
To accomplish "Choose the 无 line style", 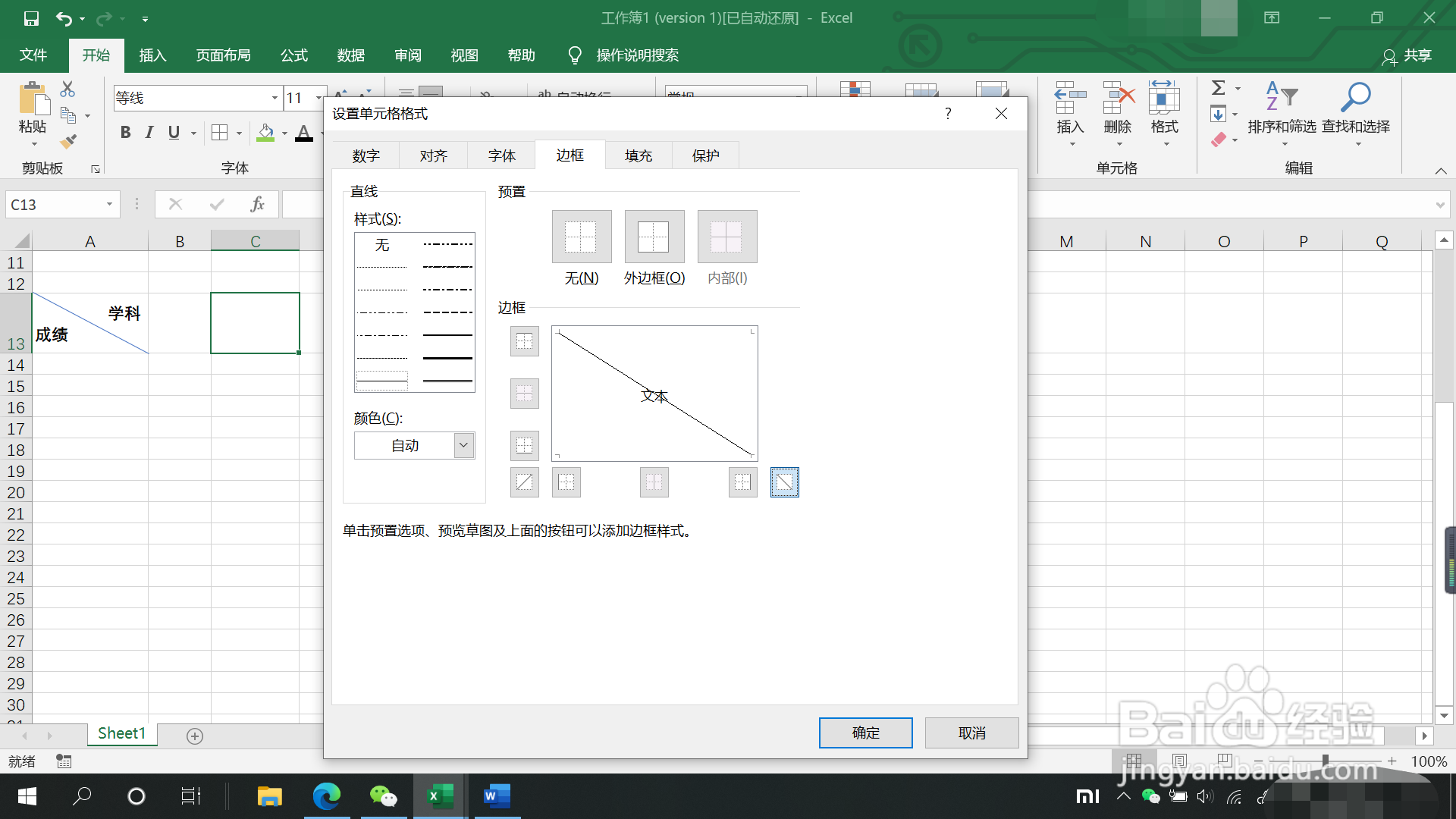I will click(x=382, y=245).
